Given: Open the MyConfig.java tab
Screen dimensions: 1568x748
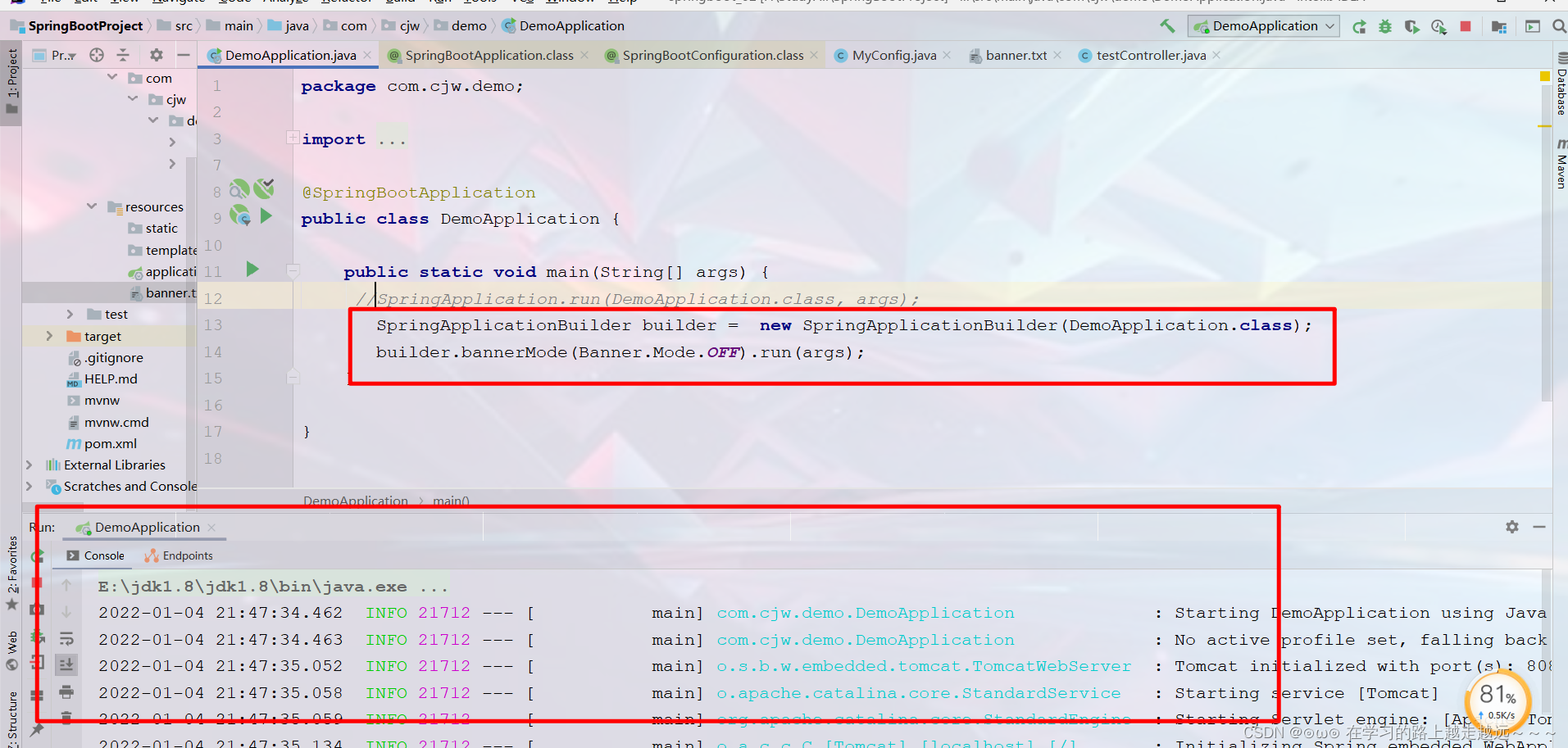Looking at the screenshot, I should point(893,55).
